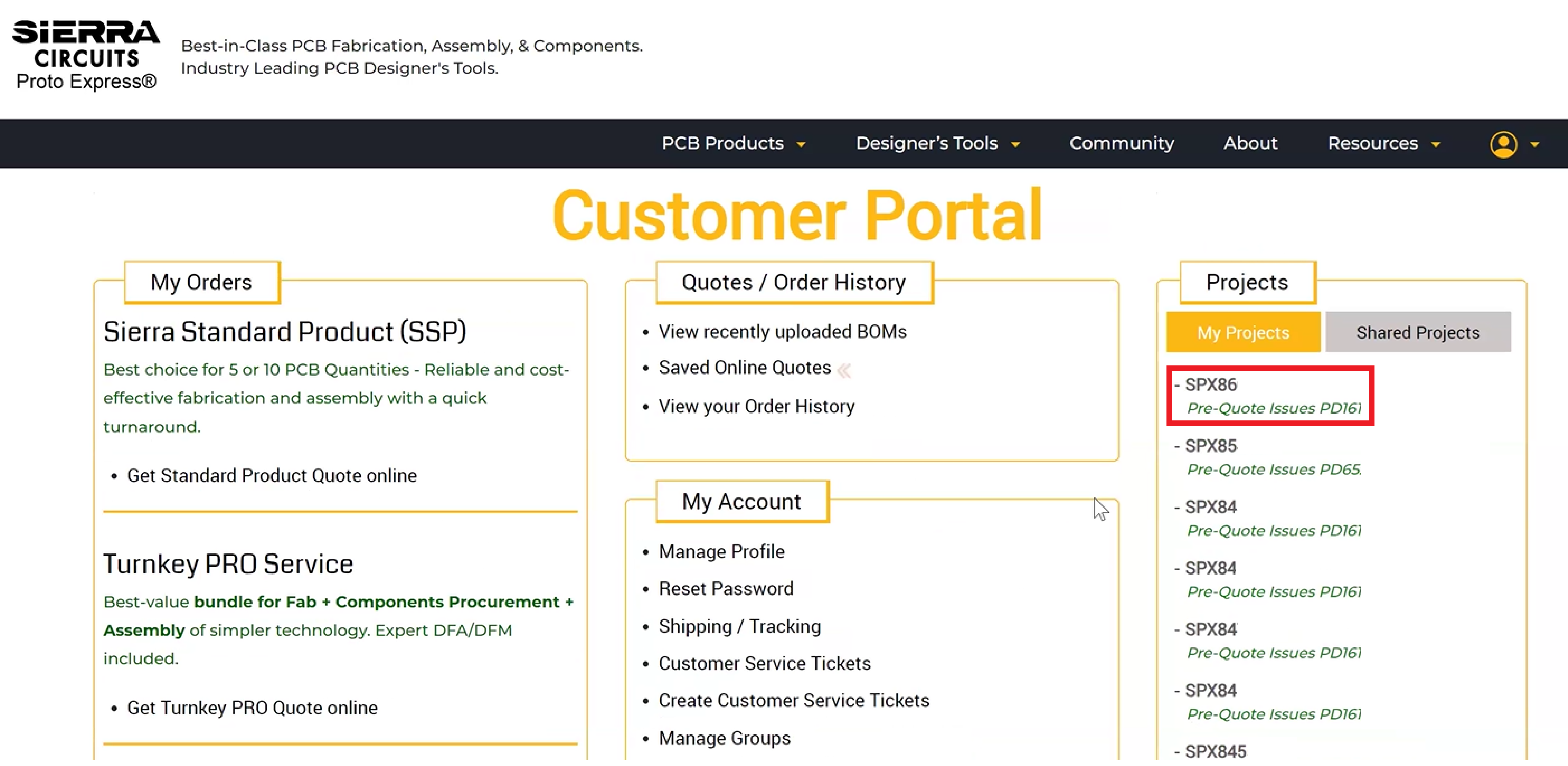
Task: Open the user account avatar icon
Action: coord(1504,145)
